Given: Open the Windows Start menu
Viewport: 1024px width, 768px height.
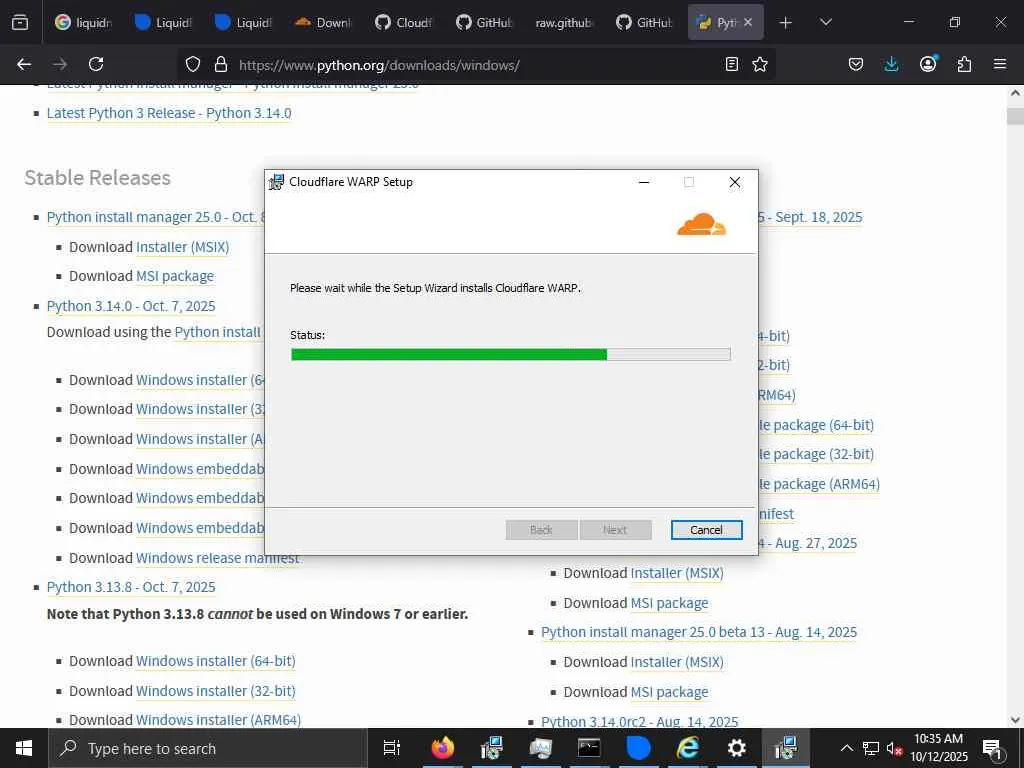Looking at the screenshot, I should [x=24, y=748].
